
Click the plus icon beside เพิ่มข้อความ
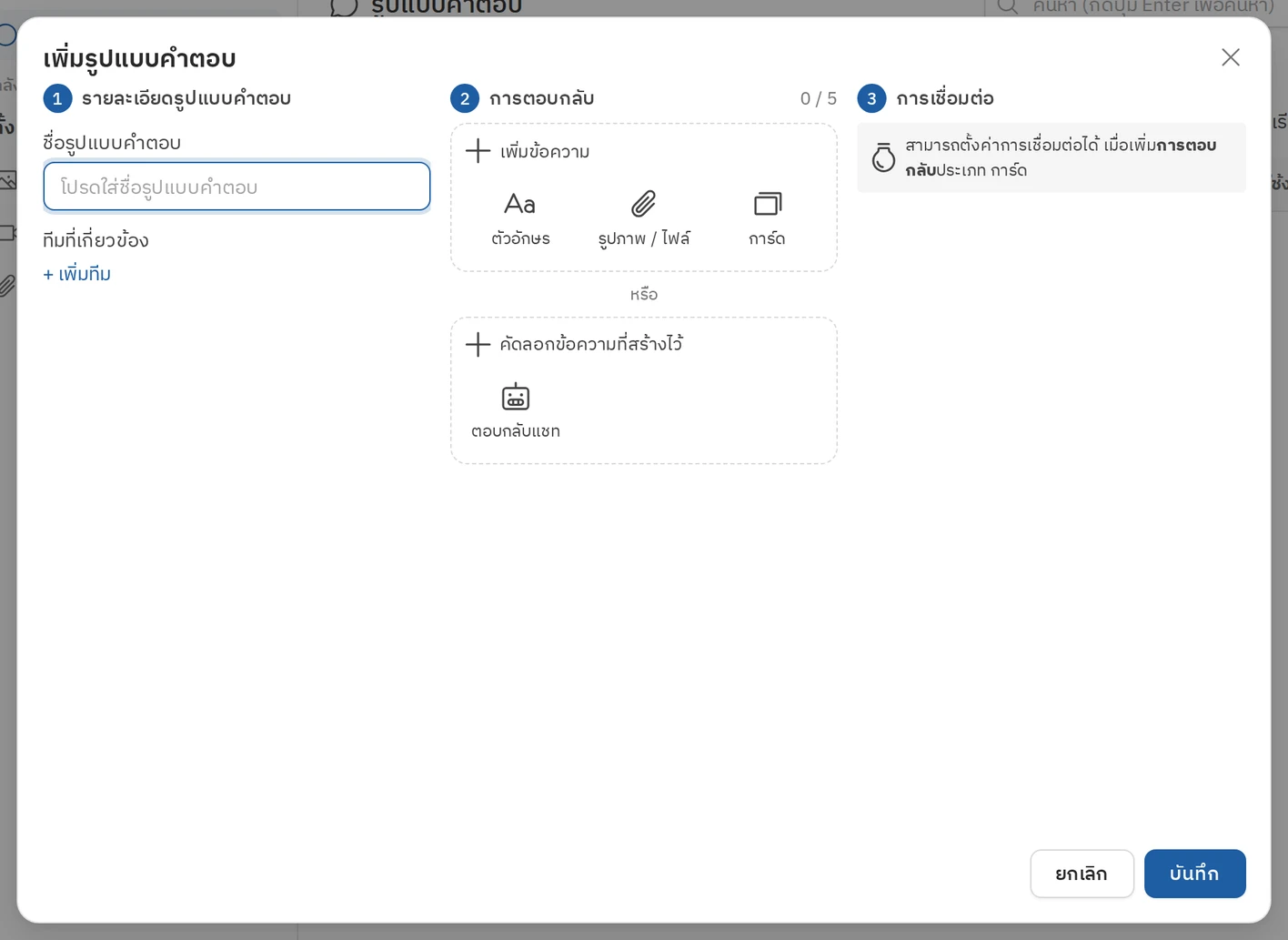click(x=478, y=151)
